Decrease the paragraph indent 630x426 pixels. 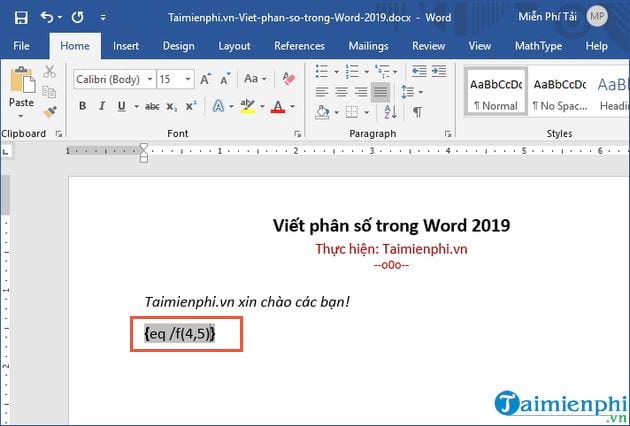pos(419,72)
